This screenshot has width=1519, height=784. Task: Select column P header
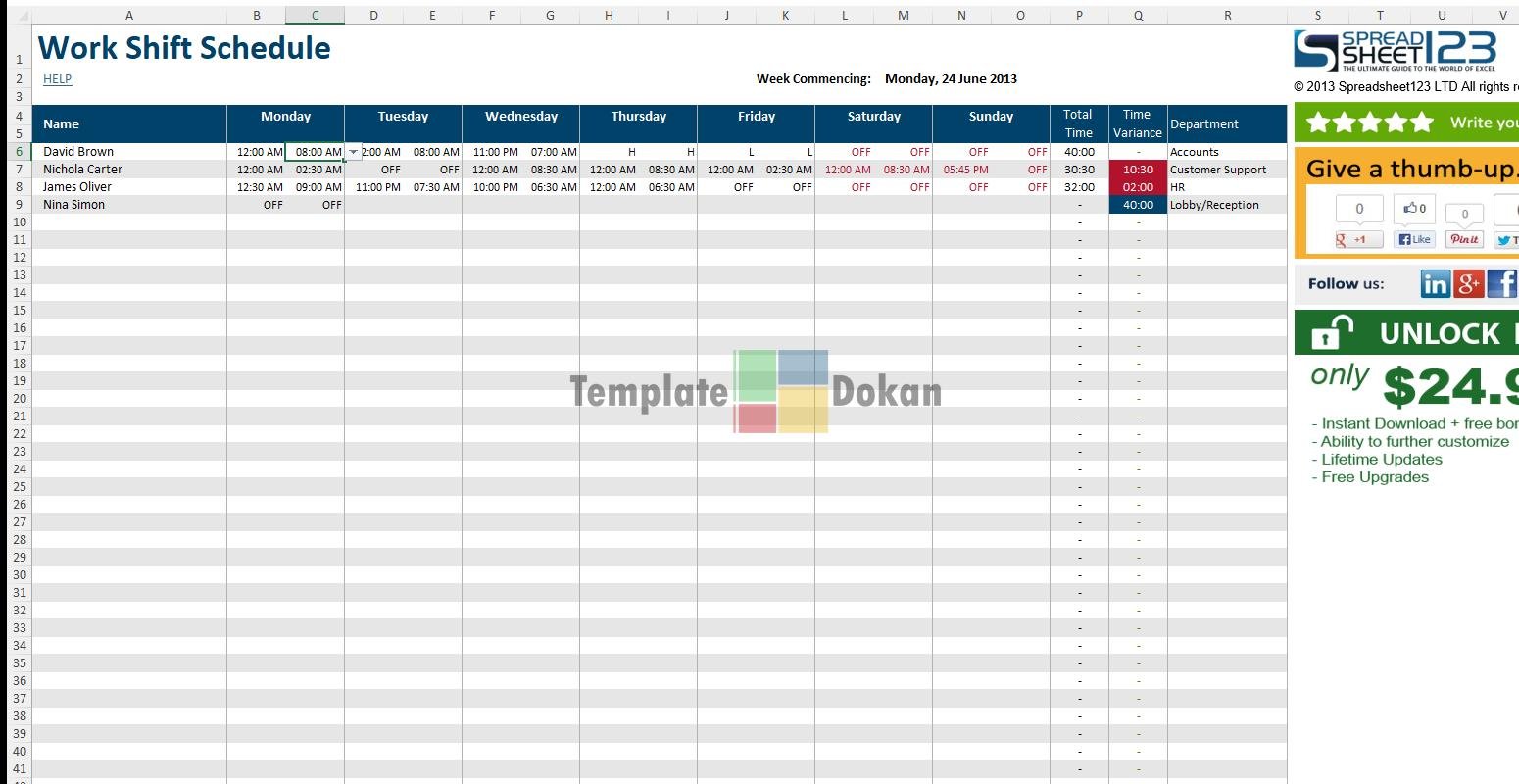click(x=1079, y=16)
